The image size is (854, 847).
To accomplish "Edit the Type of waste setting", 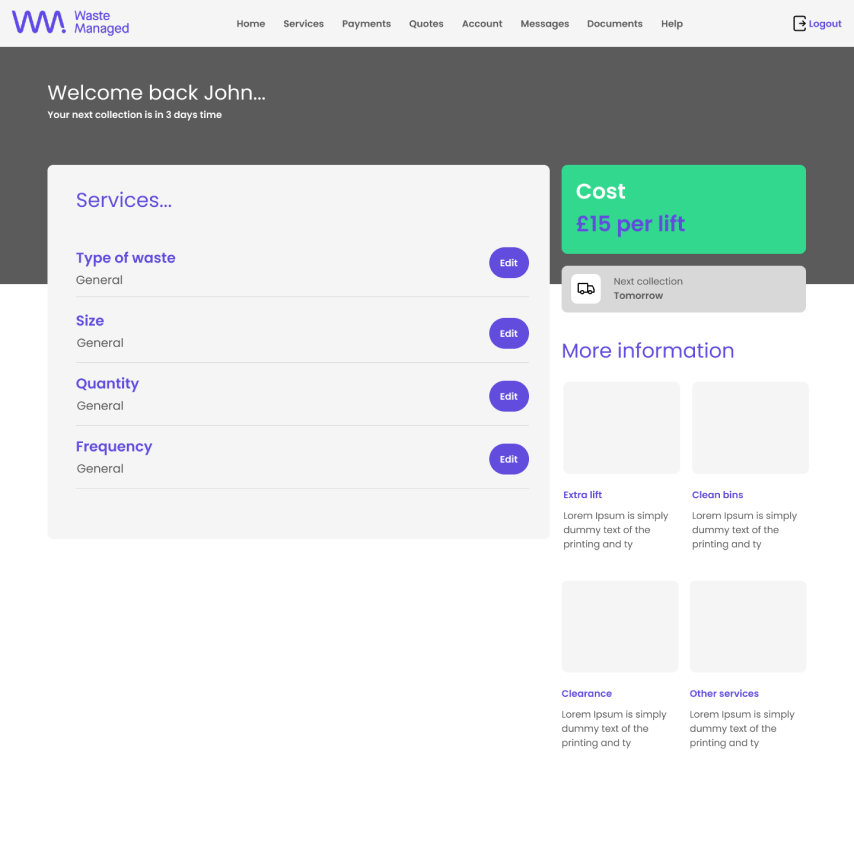I will (509, 263).
